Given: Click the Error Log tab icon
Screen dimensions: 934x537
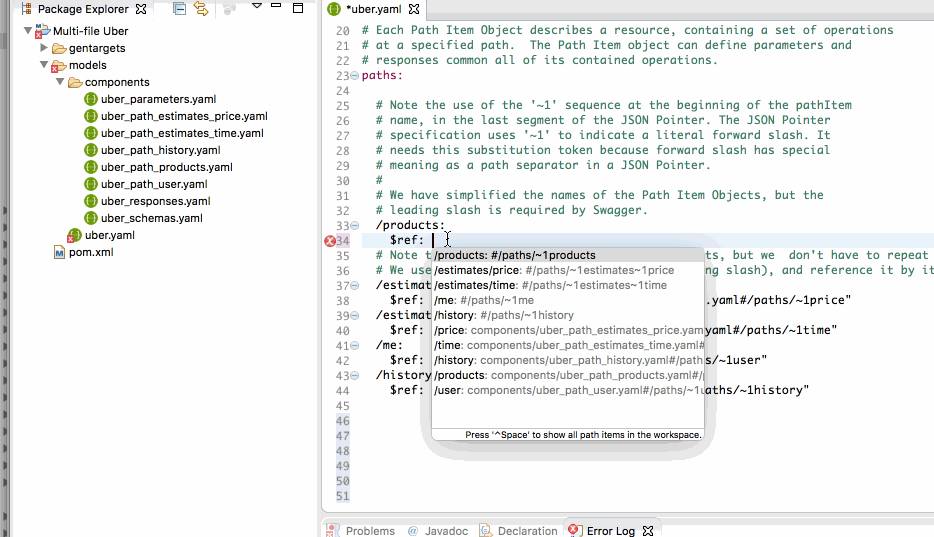Looking at the screenshot, I should 574,530.
